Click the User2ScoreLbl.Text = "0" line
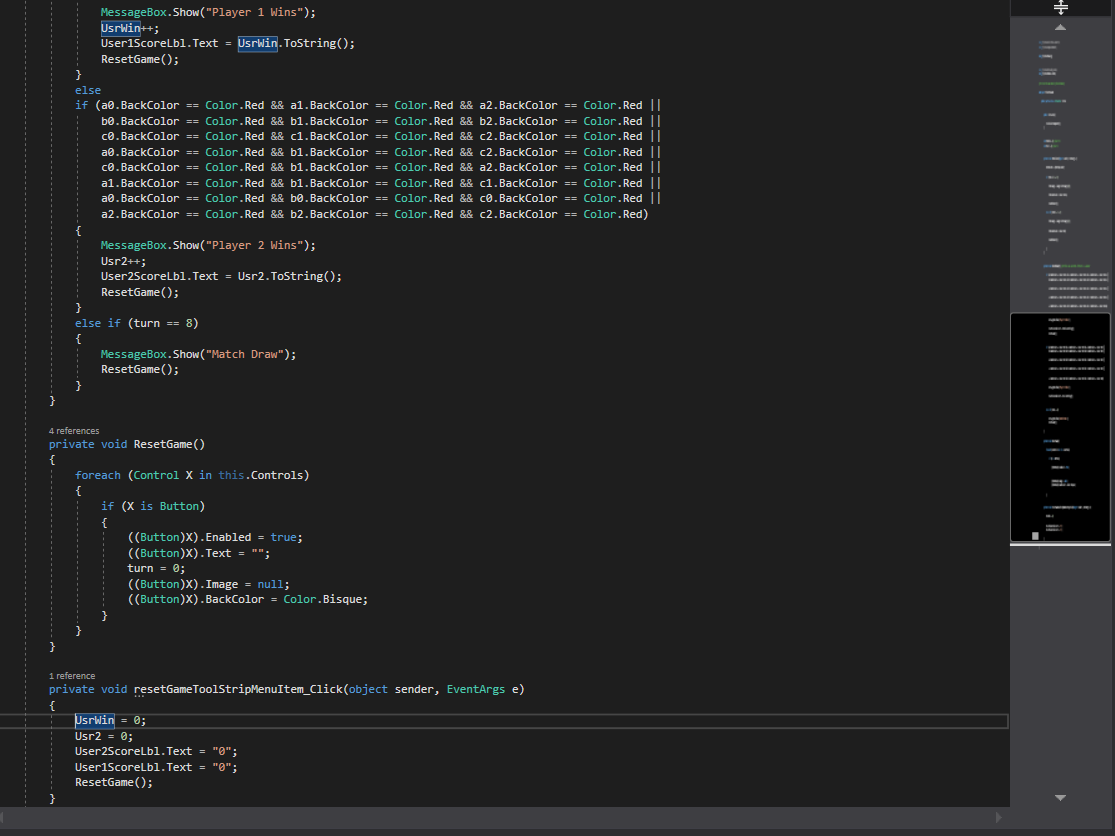The height and width of the screenshot is (836, 1115). pos(156,751)
